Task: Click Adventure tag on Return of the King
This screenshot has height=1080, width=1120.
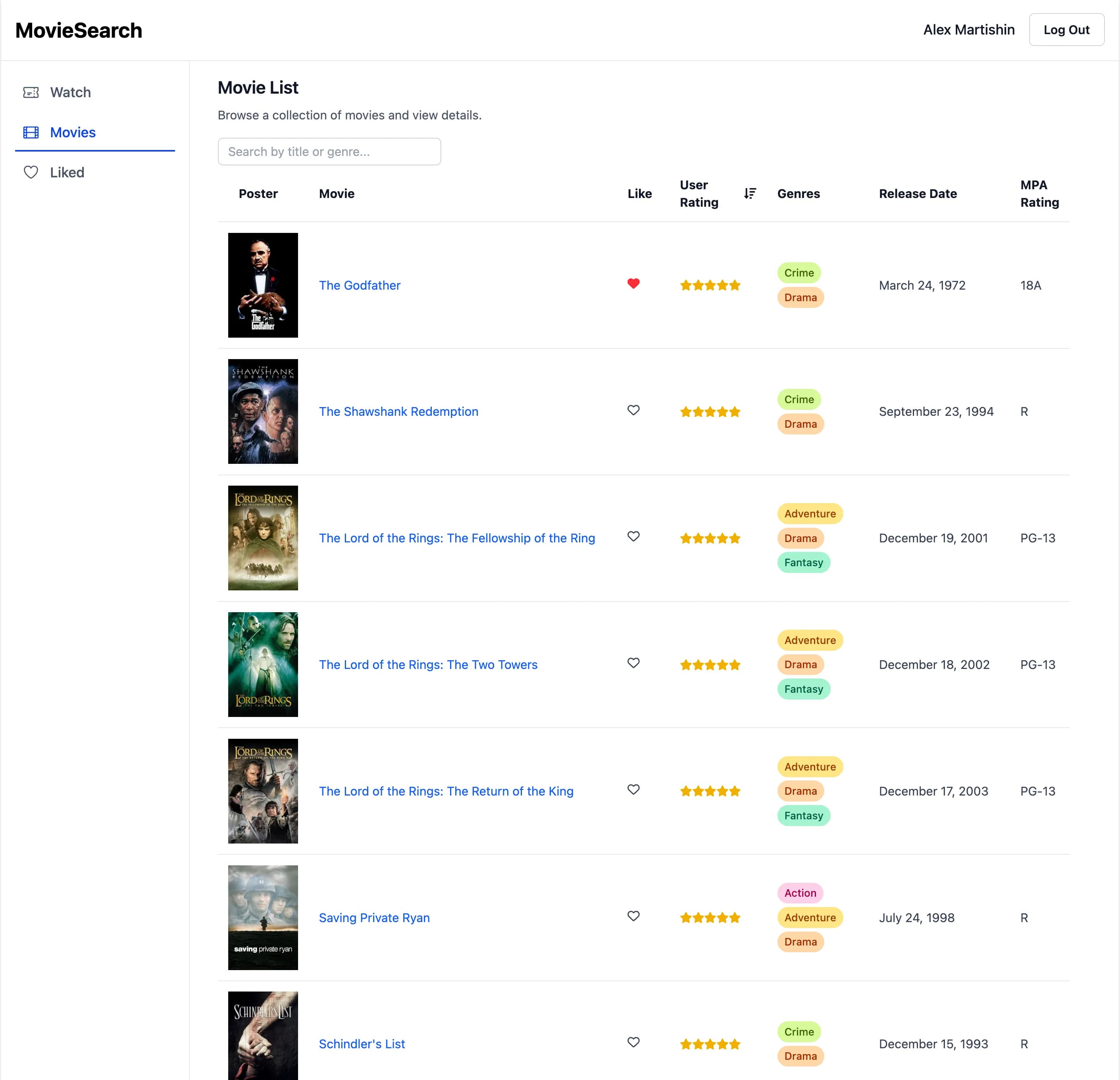Action: (x=810, y=767)
